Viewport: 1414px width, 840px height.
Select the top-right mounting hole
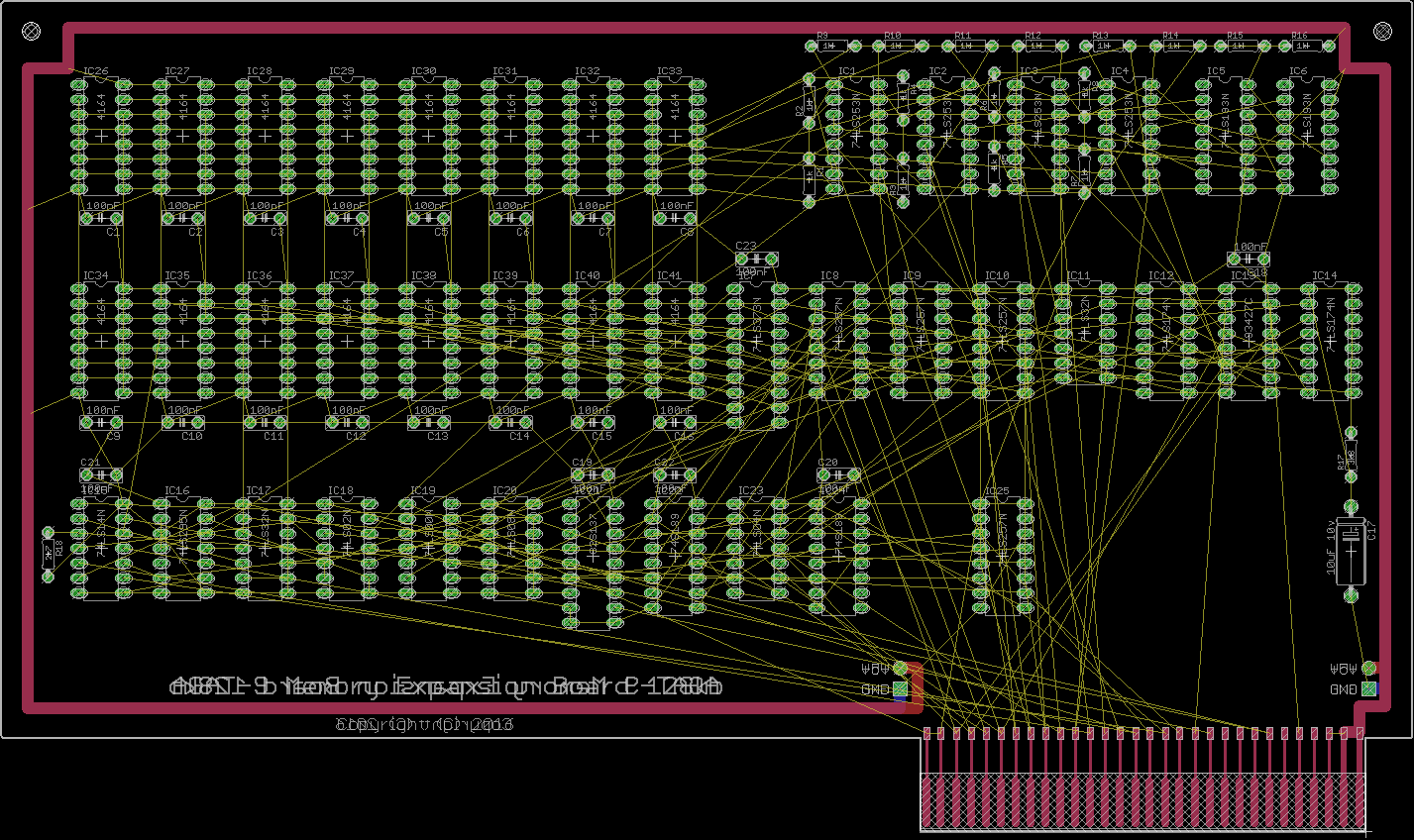(x=1382, y=32)
